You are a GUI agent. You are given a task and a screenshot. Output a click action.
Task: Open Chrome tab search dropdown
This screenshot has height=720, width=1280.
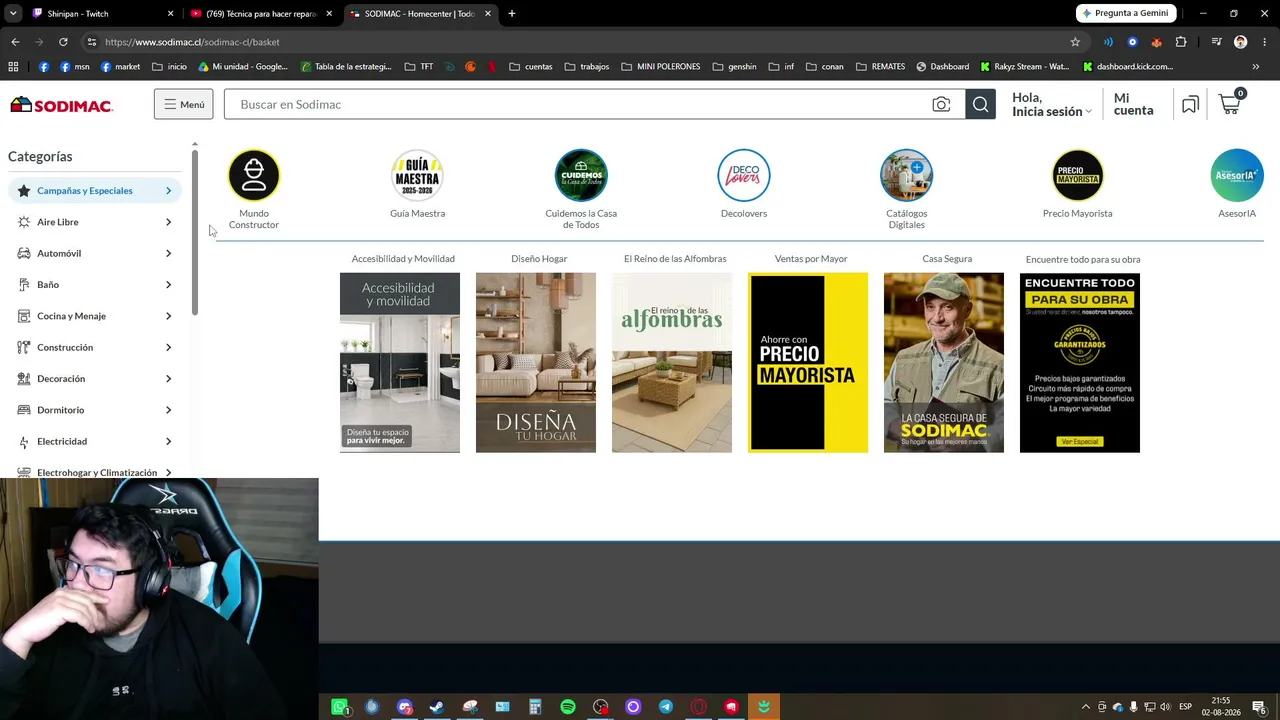coord(13,13)
